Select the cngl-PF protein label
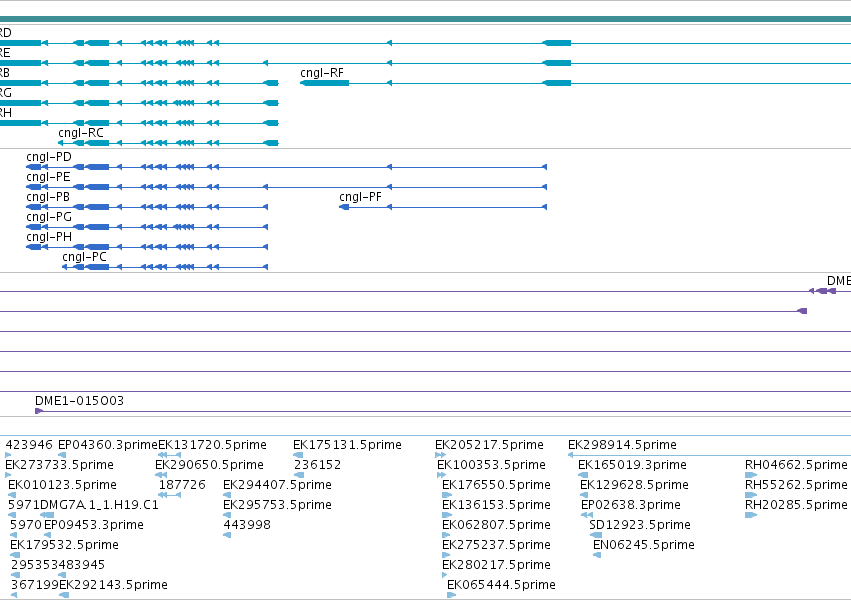The height and width of the screenshot is (600, 851). tap(360, 197)
